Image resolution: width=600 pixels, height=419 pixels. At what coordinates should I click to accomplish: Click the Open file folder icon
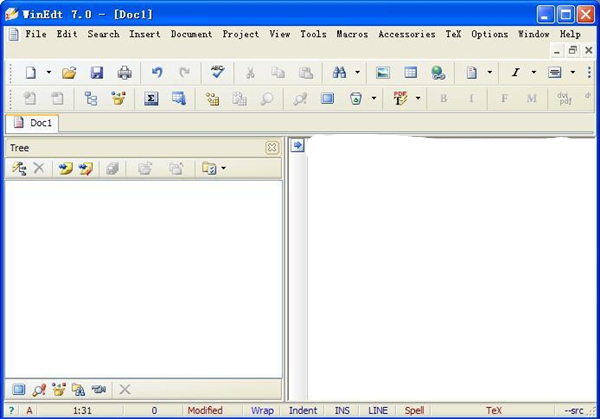(69, 73)
